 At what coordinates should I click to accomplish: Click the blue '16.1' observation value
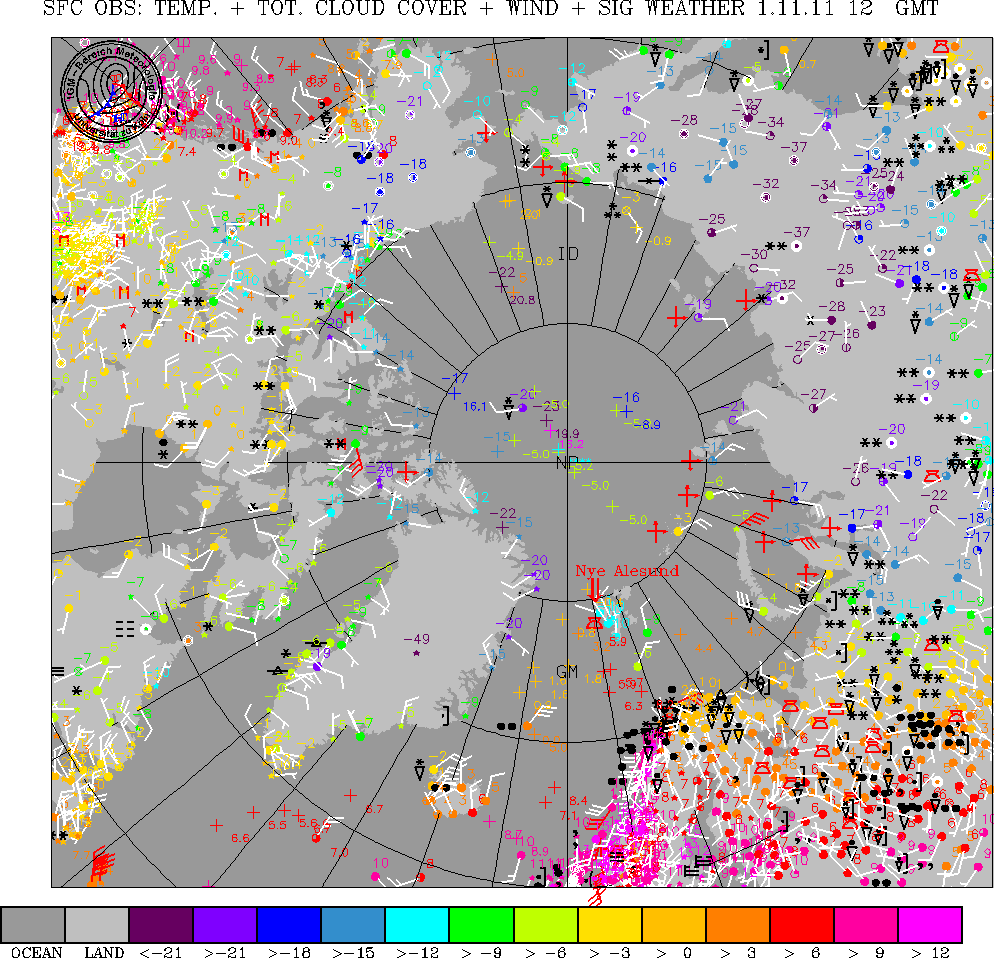[x=475, y=406]
